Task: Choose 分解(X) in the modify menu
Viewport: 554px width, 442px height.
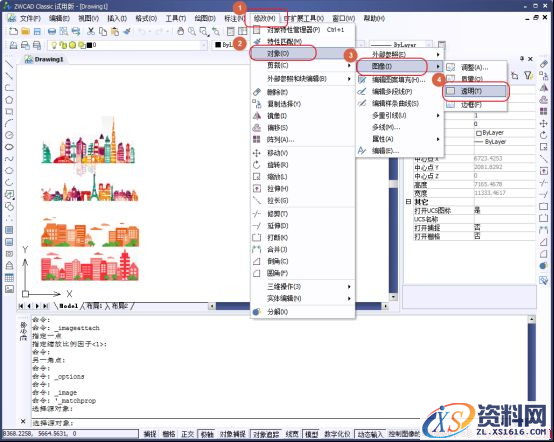Action: tap(302, 312)
